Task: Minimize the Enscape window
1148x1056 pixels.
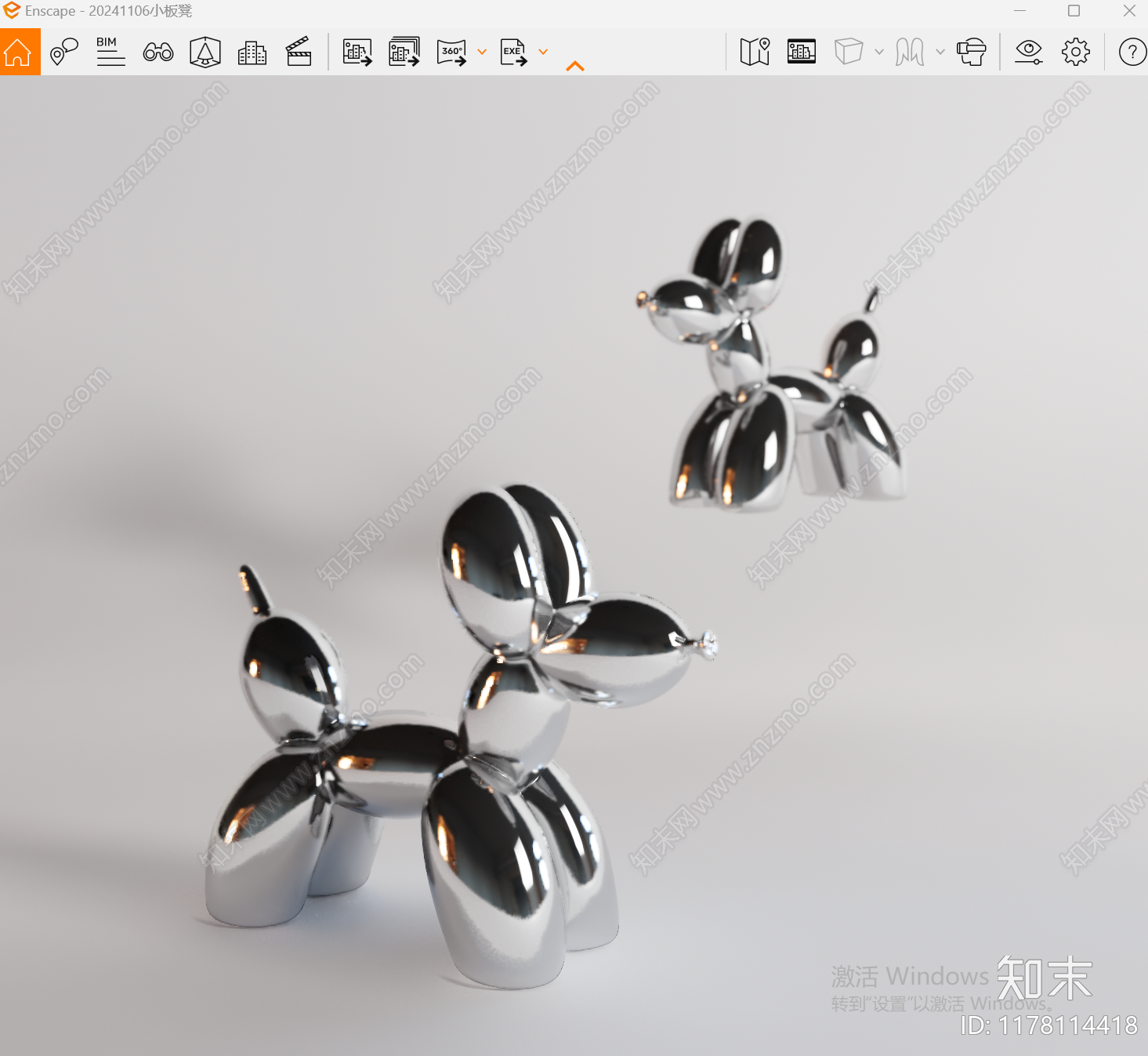Action: 1019,11
